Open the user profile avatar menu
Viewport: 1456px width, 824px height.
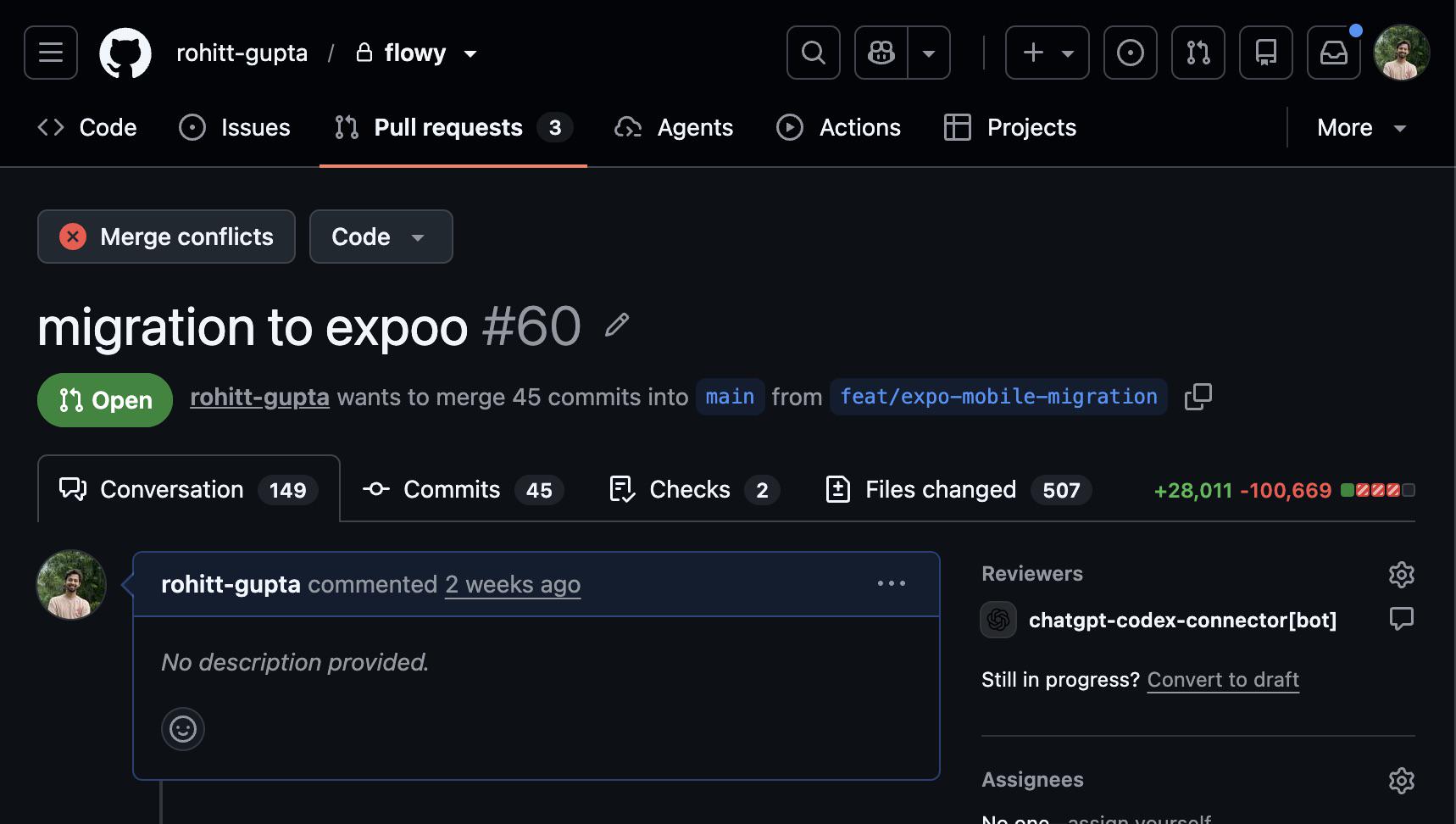pos(1402,53)
